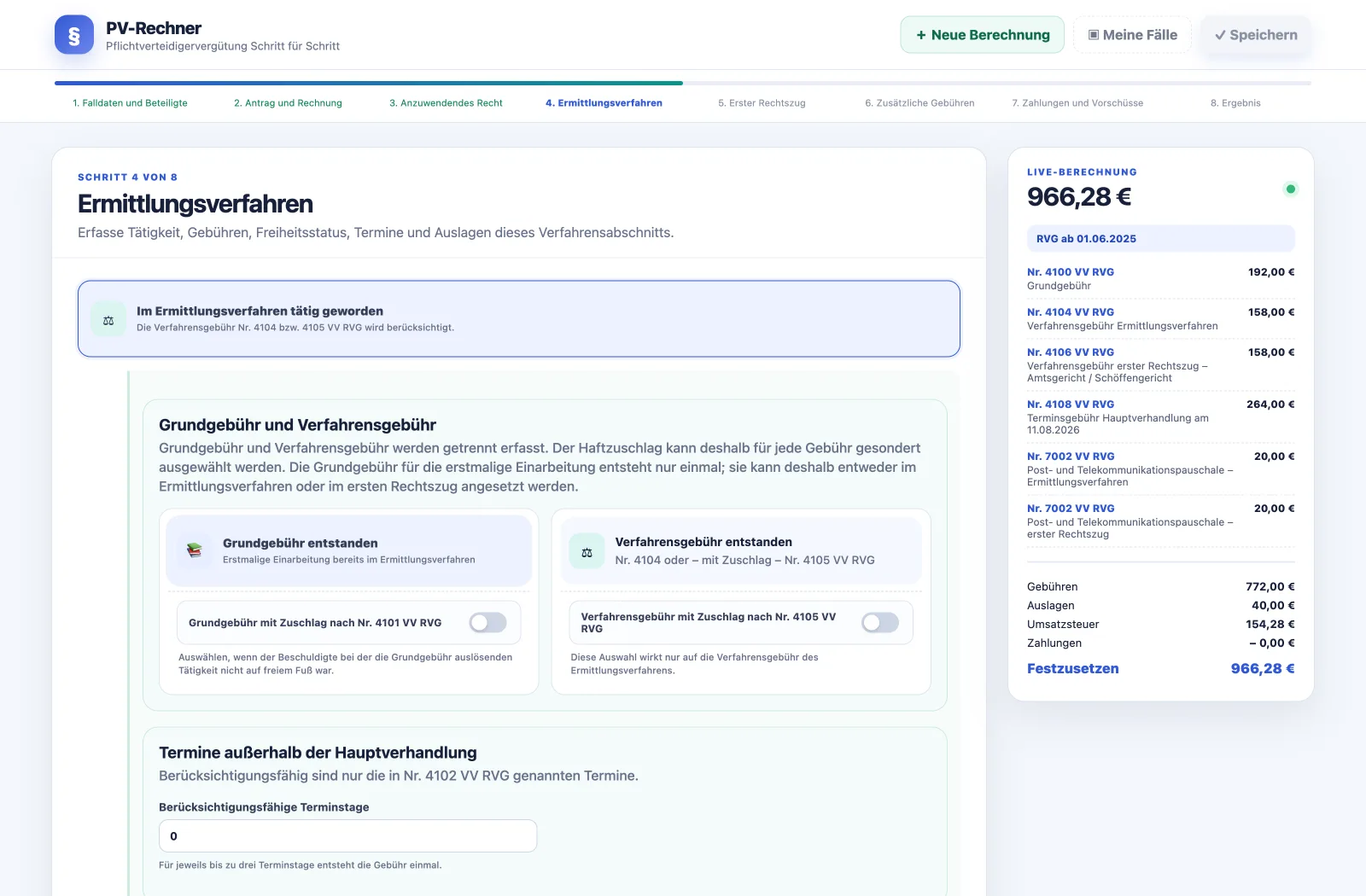The height and width of the screenshot is (896, 1366).
Task: Click the step progress bar
Action: [683, 83]
